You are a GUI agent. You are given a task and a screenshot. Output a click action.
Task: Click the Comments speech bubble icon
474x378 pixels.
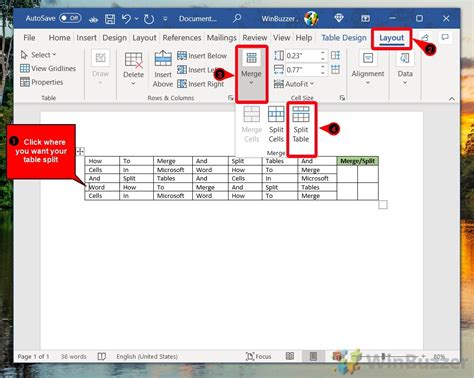click(445, 37)
